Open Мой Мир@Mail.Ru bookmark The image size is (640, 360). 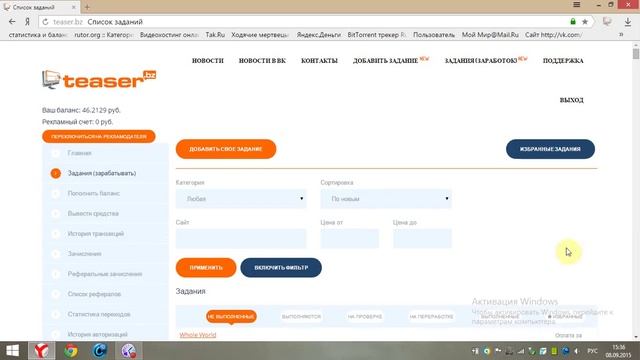pos(490,35)
